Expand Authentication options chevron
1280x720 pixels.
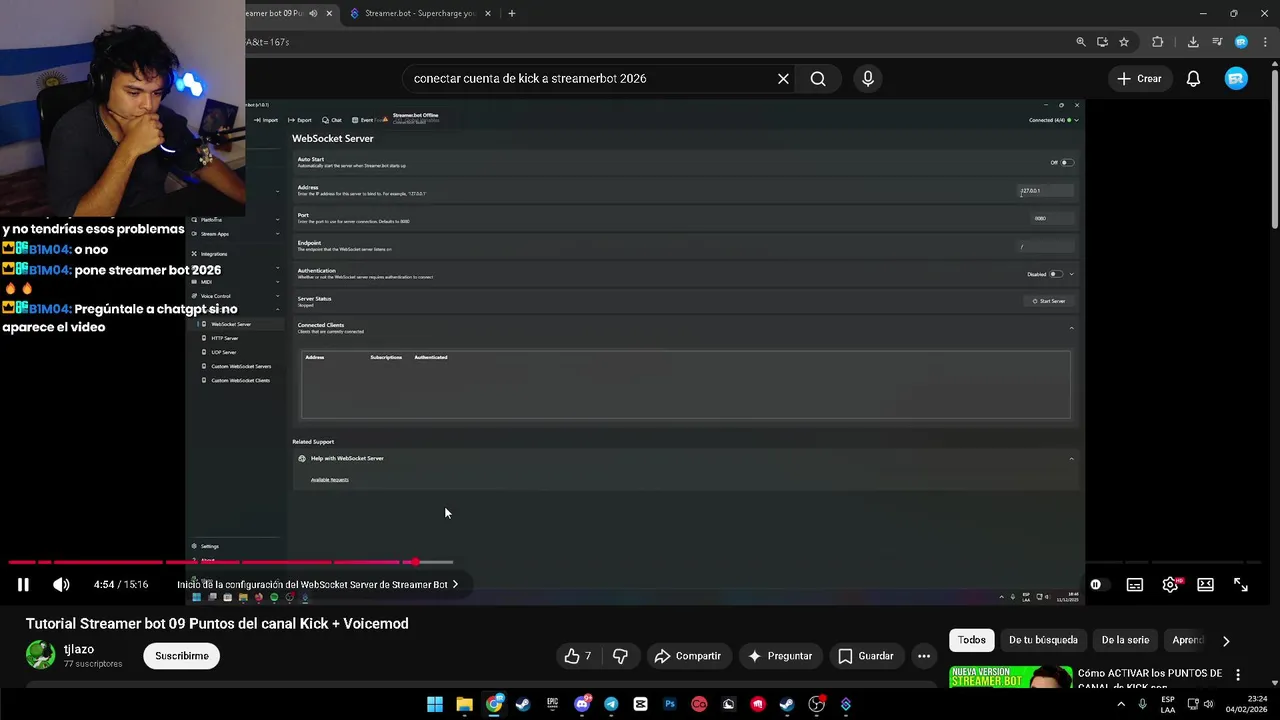point(1071,274)
